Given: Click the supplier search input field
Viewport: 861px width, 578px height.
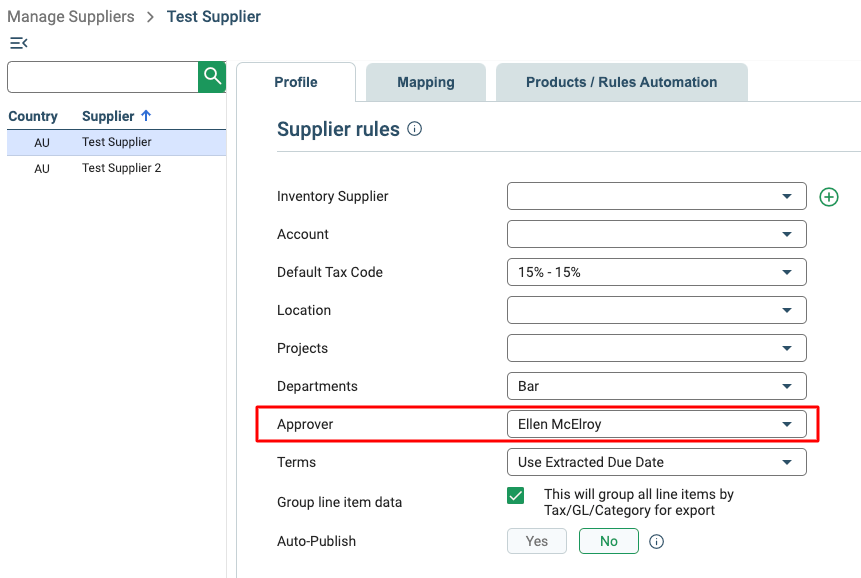Looking at the screenshot, I should (x=103, y=77).
